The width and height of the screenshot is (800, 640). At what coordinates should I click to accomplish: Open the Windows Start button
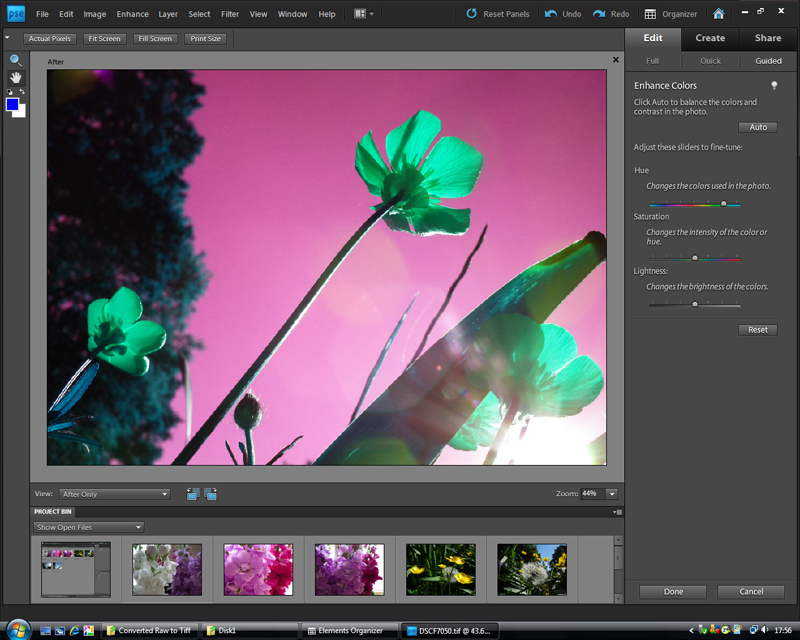coord(18,630)
